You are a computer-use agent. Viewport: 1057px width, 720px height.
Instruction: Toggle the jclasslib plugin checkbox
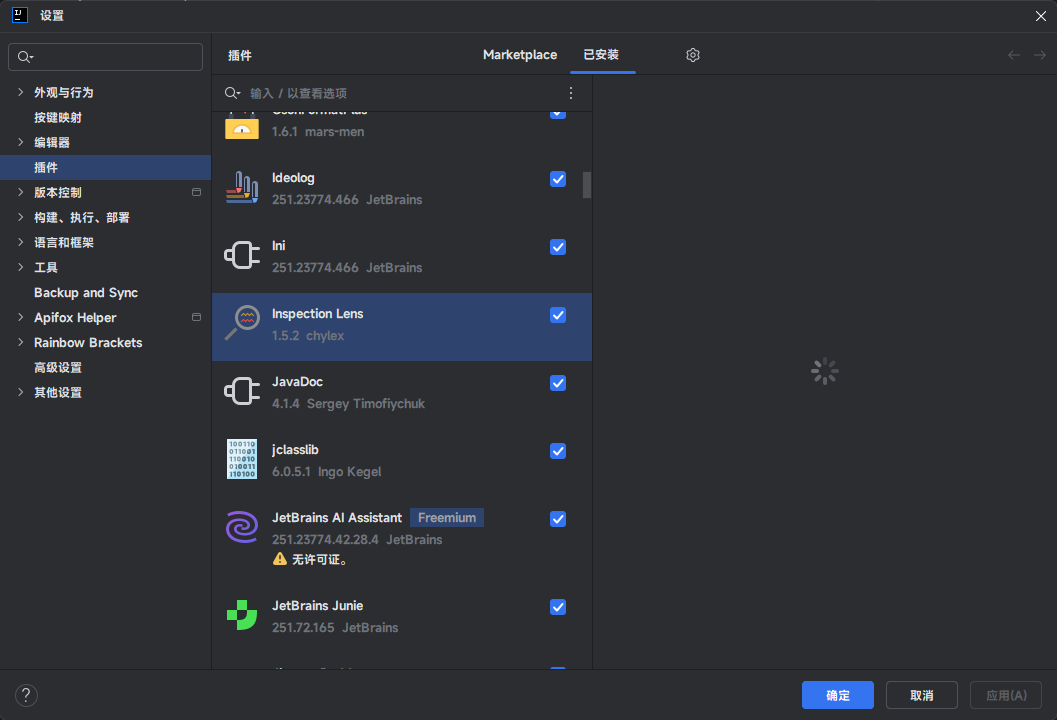click(x=558, y=451)
